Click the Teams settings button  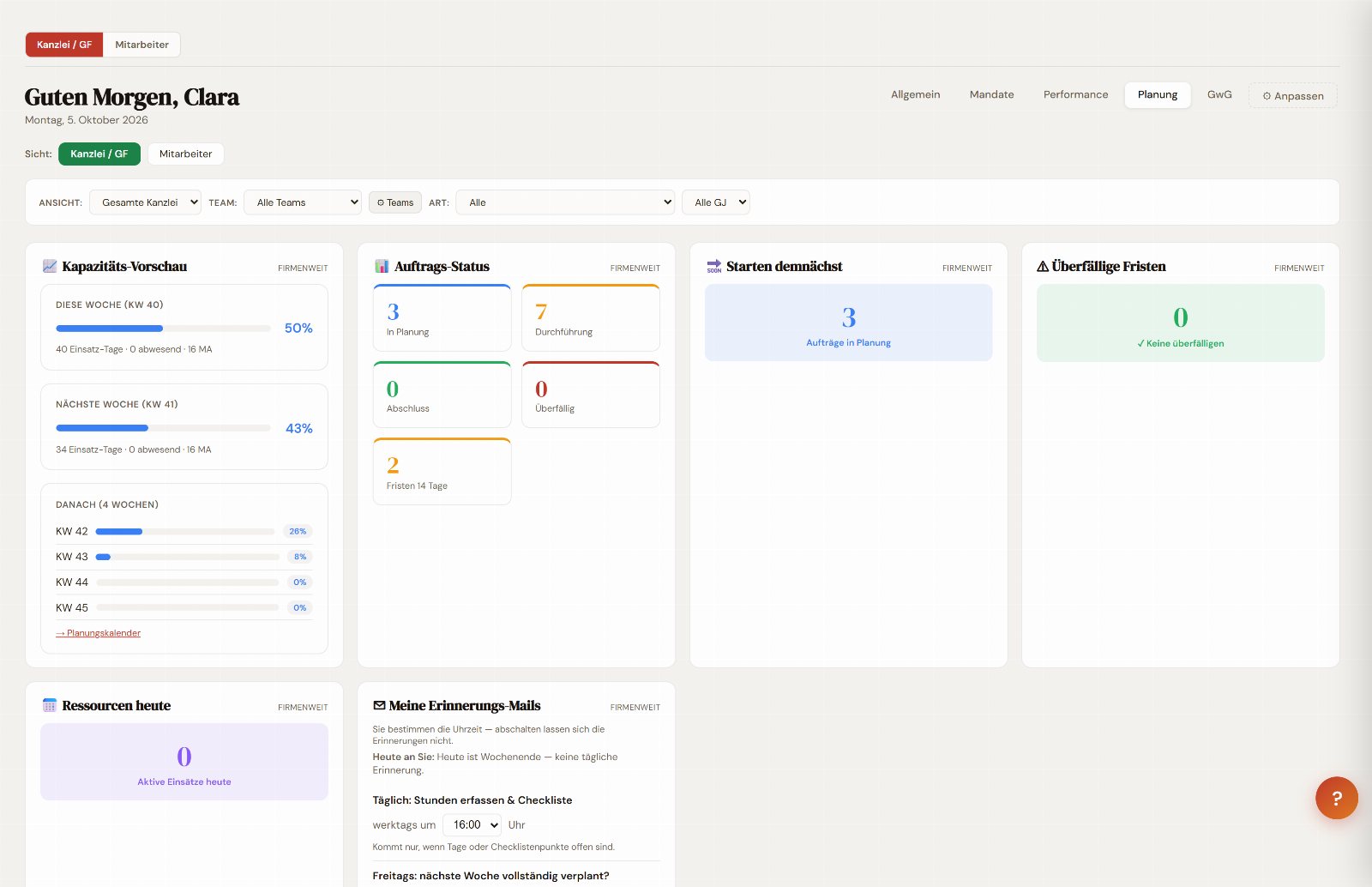click(395, 202)
